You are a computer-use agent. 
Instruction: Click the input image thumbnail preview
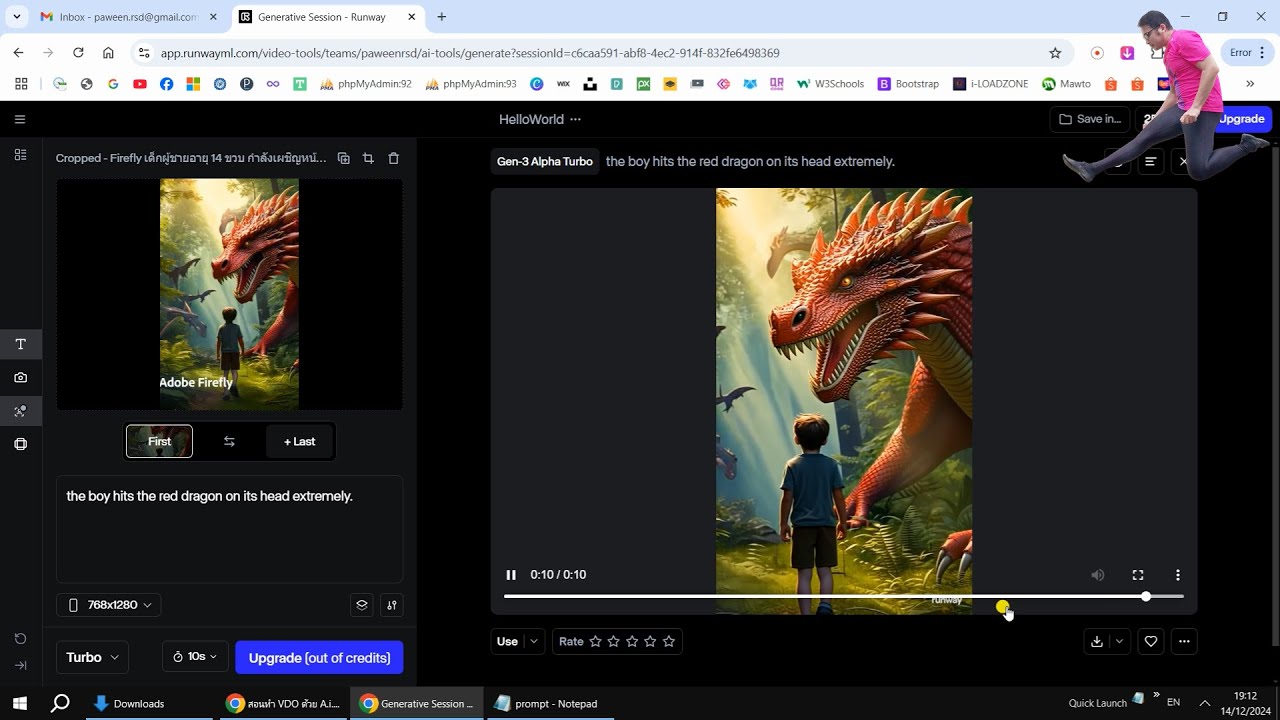(229, 294)
